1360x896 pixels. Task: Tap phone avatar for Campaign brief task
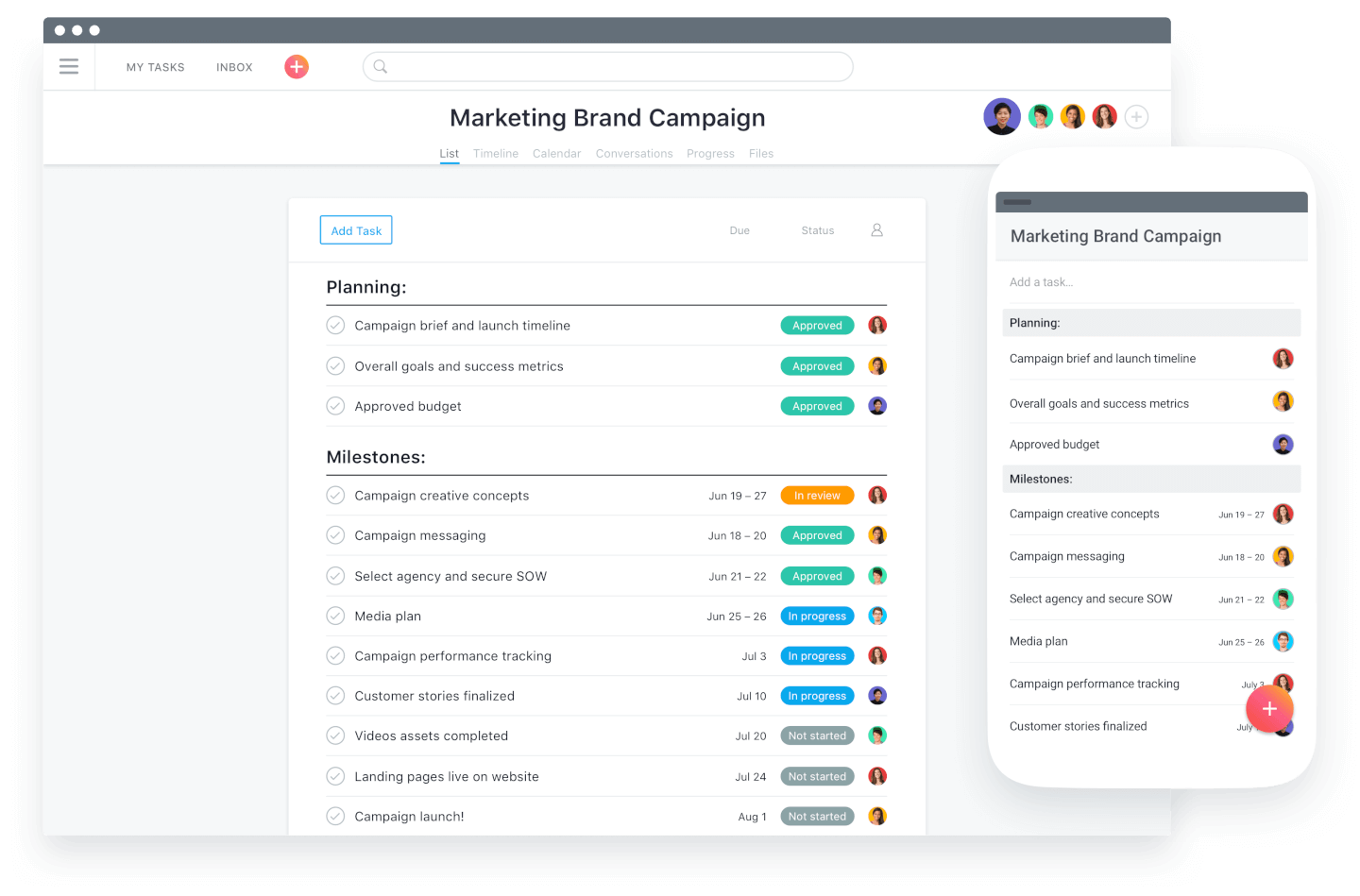(1283, 359)
